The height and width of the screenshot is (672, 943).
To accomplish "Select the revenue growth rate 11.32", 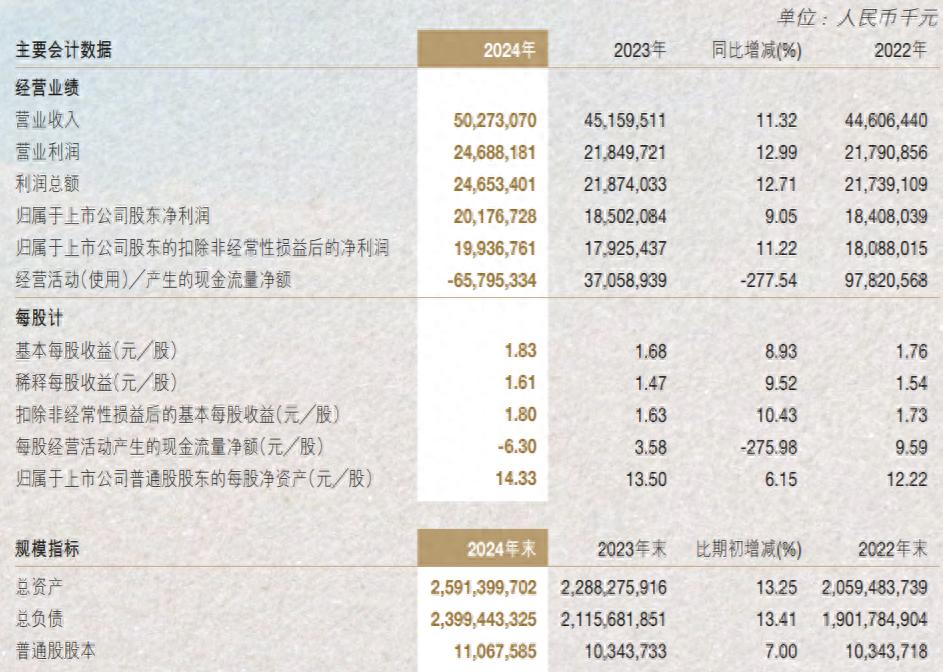I will pyautogui.click(x=776, y=120).
